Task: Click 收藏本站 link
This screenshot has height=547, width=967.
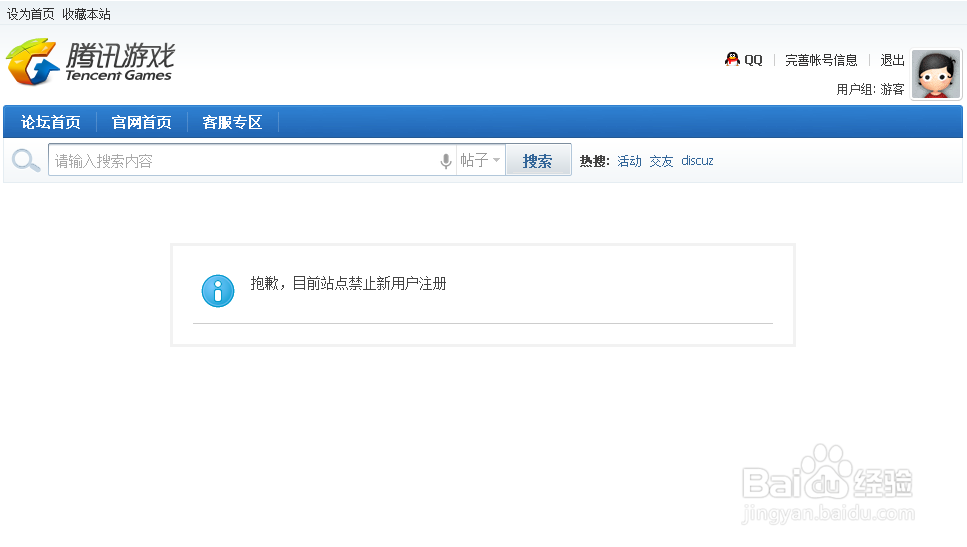Action: point(86,14)
